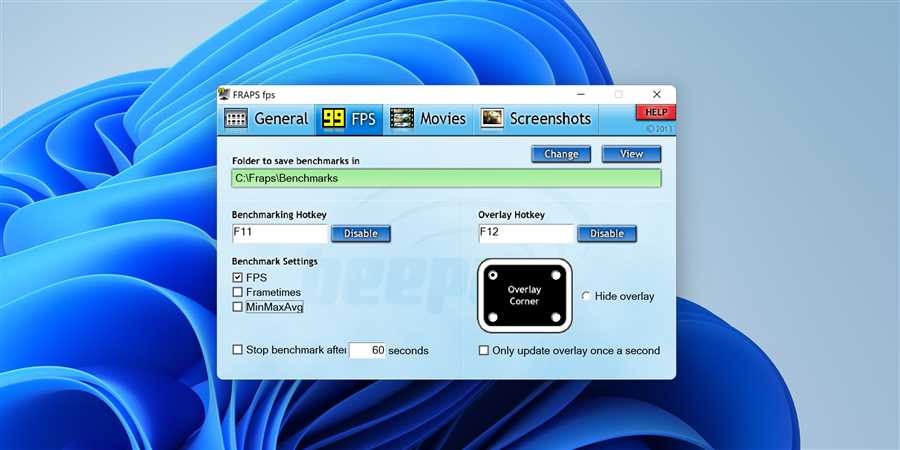Switch to the FPS tab

click(349, 119)
